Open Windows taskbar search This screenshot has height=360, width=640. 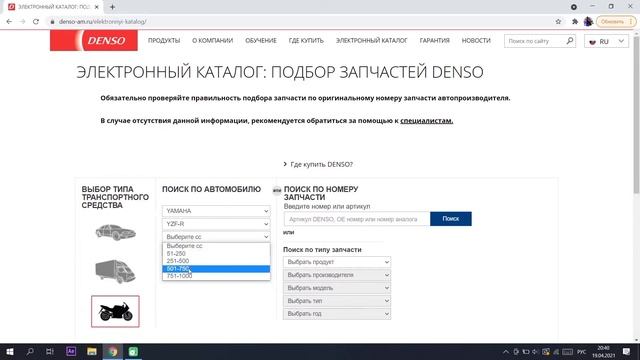30,351
